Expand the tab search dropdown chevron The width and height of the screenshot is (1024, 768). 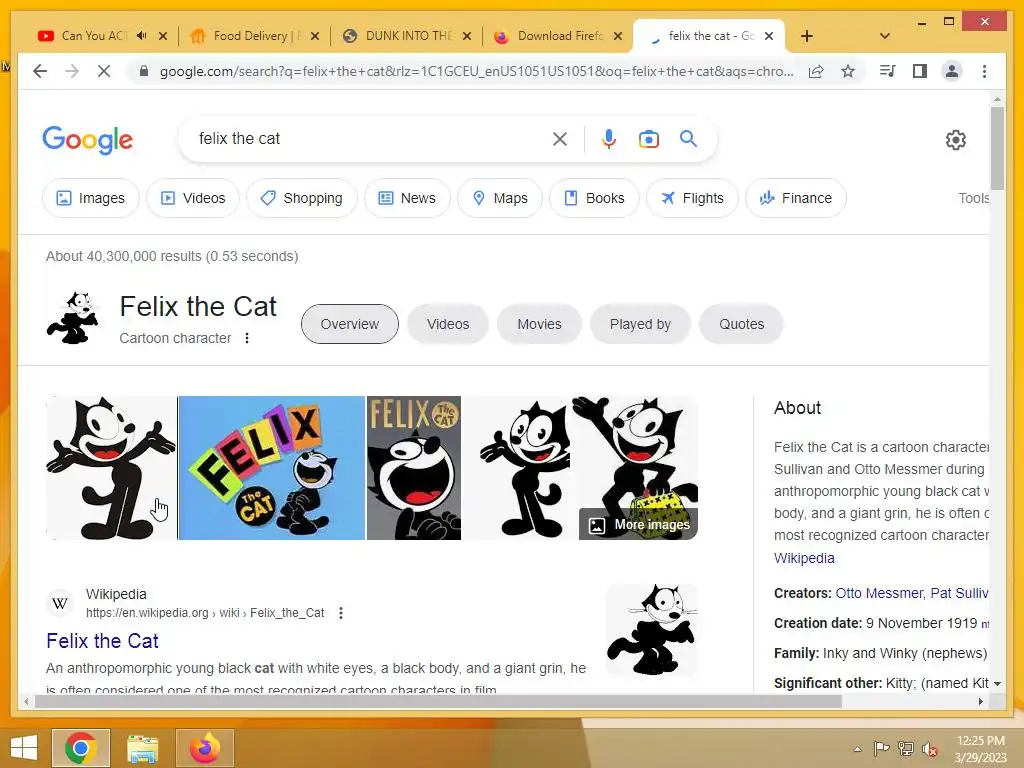885,36
